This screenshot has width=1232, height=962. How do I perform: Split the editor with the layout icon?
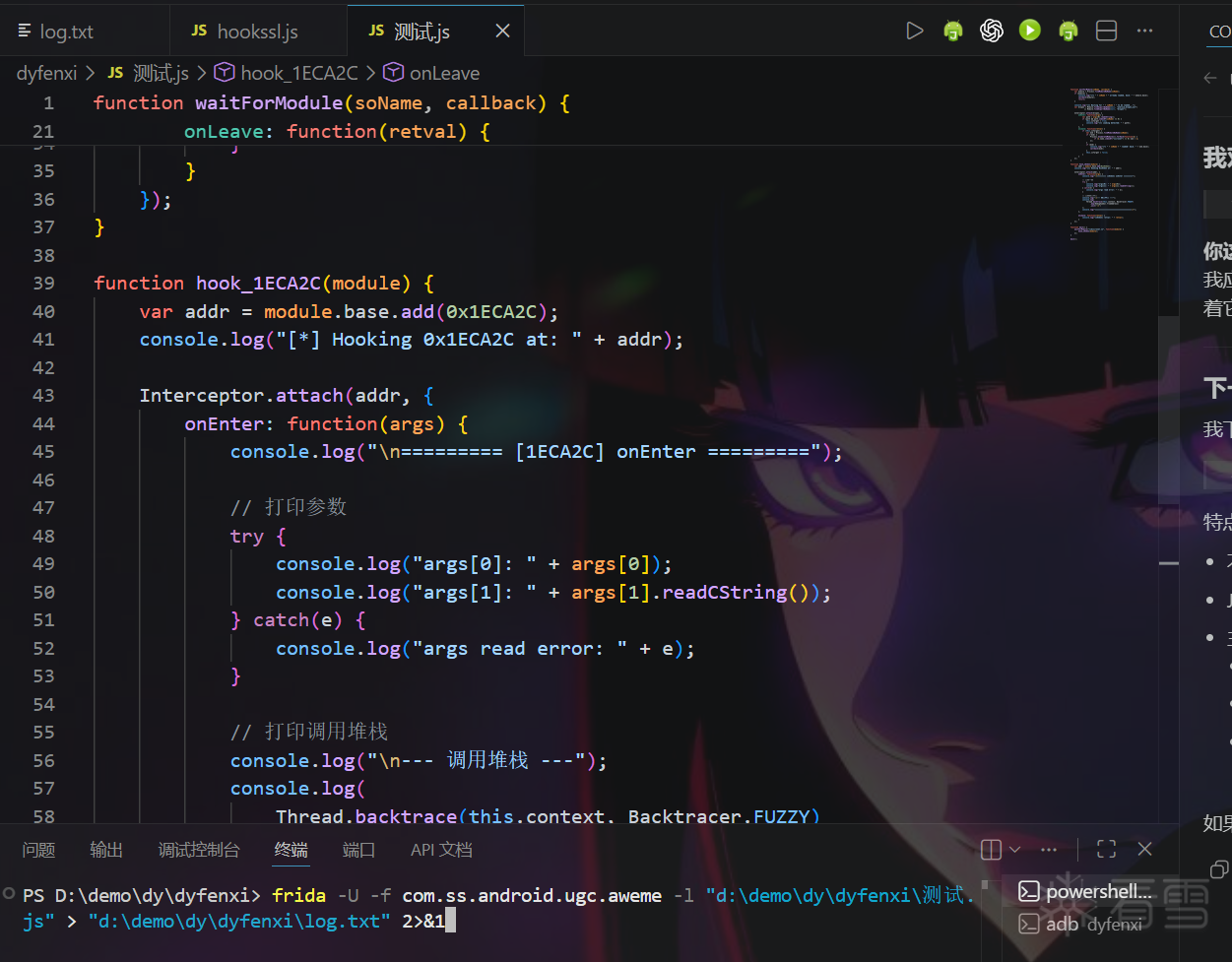1107,31
